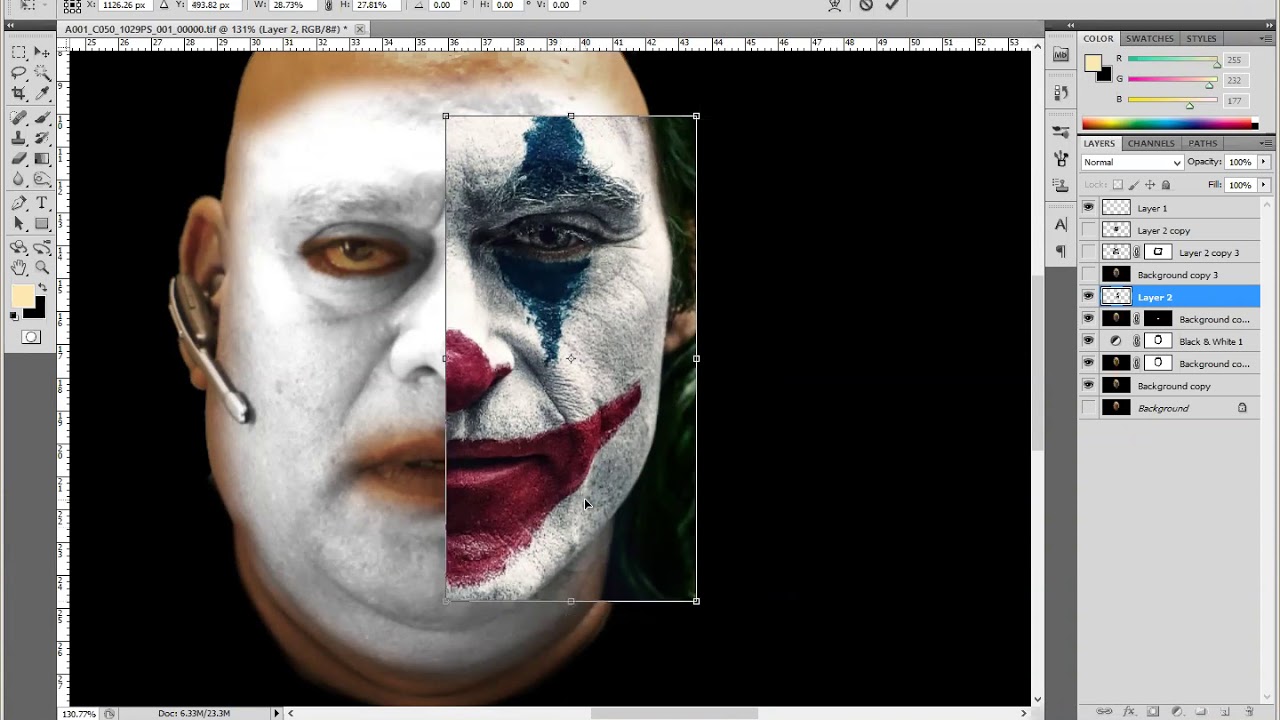The width and height of the screenshot is (1280, 720).
Task: Select the Gradient tool
Action: pos(42,159)
